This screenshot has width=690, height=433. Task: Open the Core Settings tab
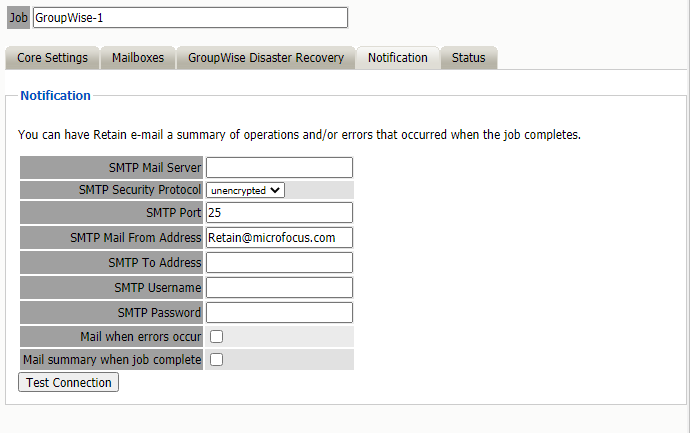(52, 58)
